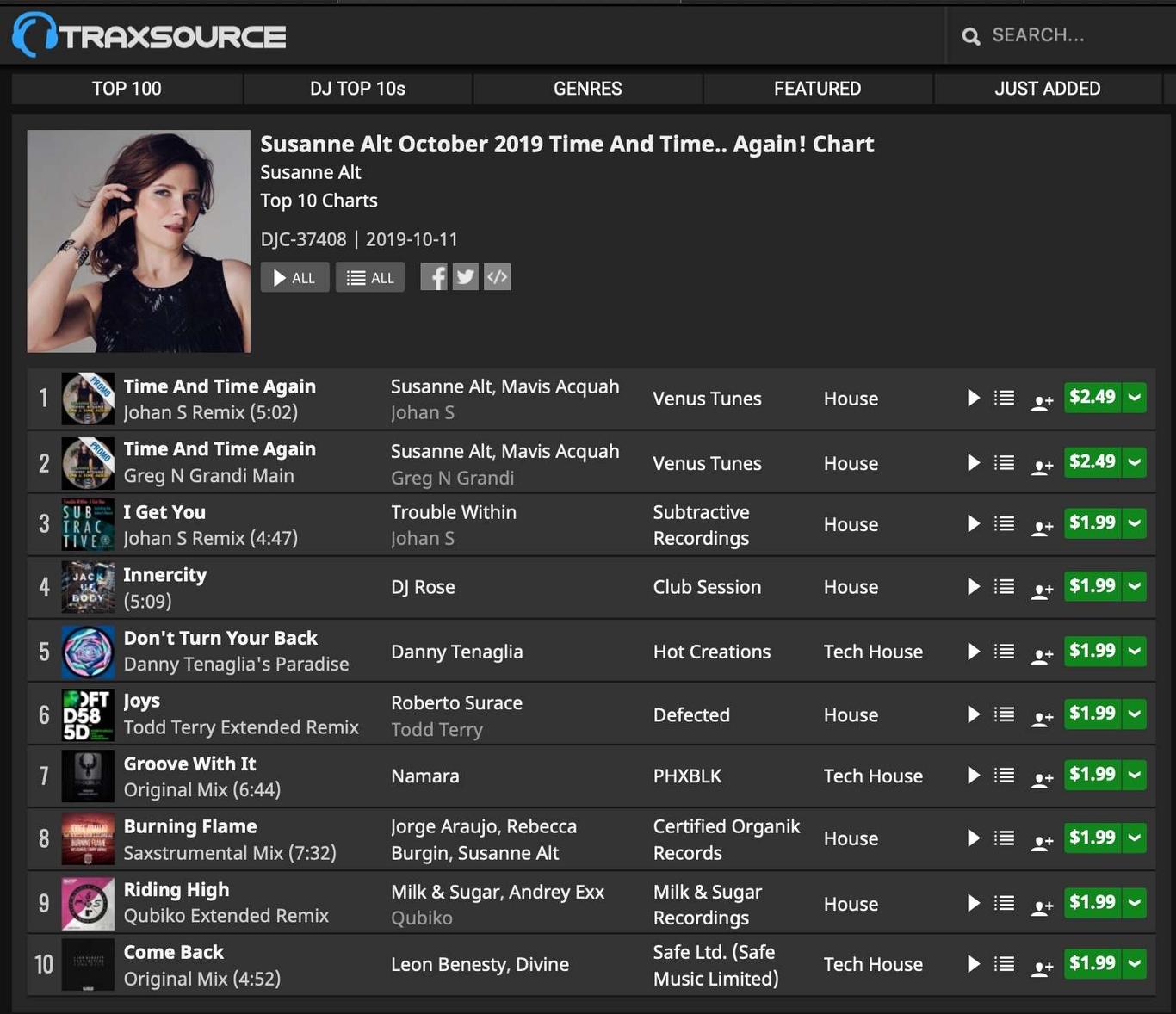Click the search magnifier icon
1176x1014 pixels.
coord(971,36)
